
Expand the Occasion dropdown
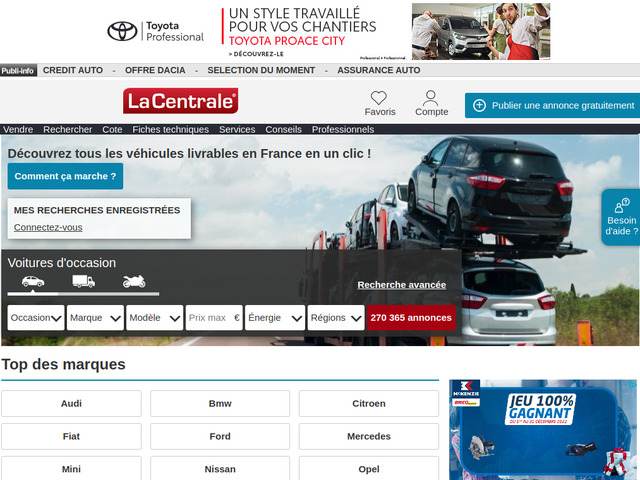point(36,318)
